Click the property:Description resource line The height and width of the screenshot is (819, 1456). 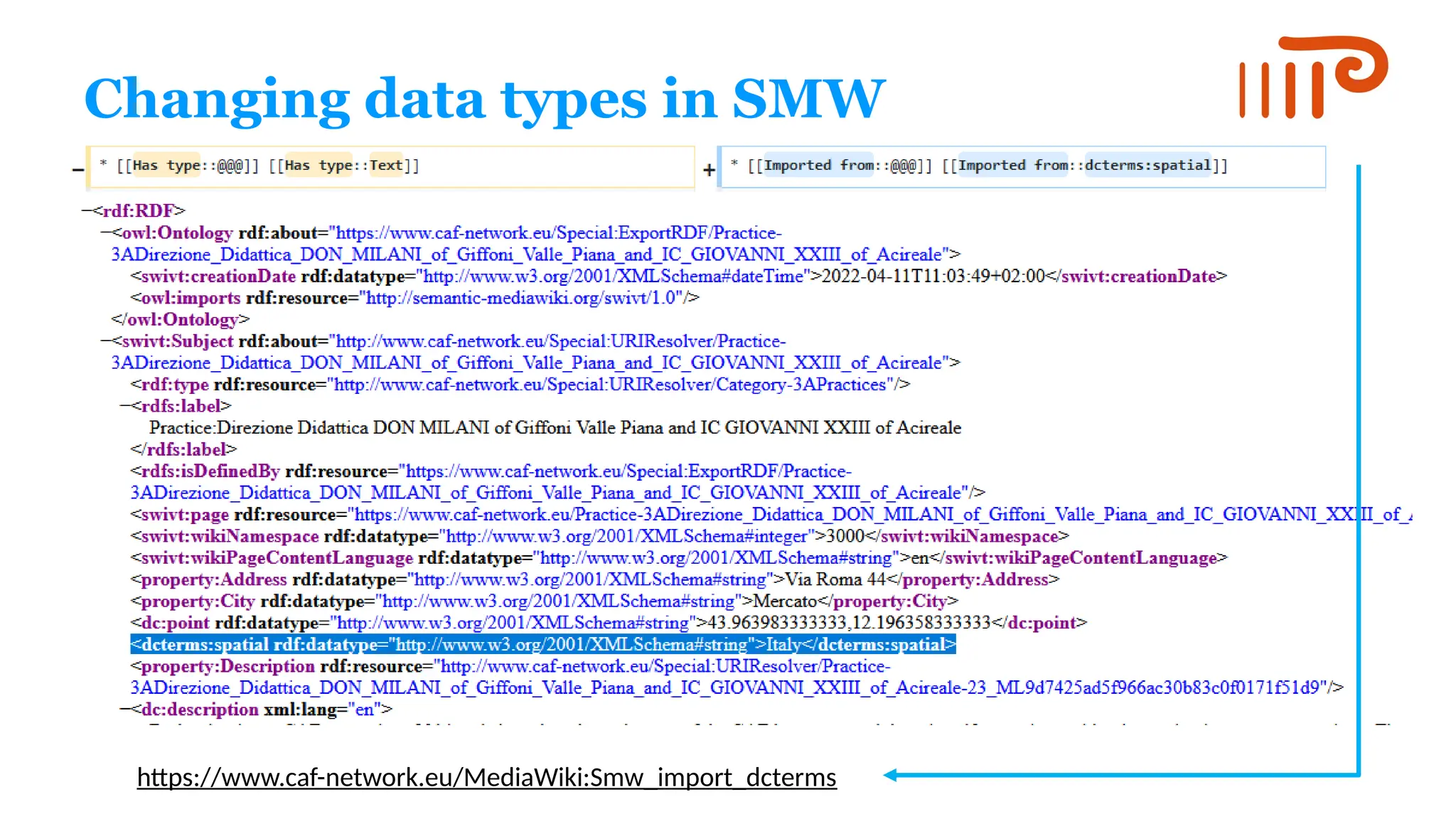[737, 677]
